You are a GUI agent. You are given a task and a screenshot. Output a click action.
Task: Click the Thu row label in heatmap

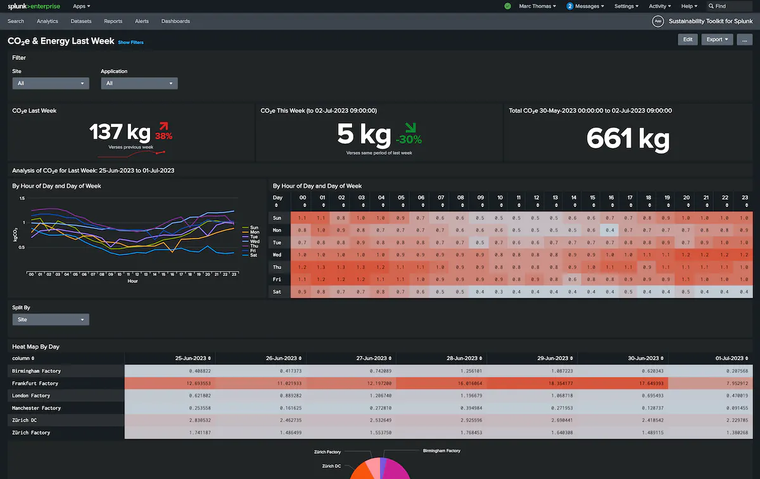pyautogui.click(x=277, y=267)
